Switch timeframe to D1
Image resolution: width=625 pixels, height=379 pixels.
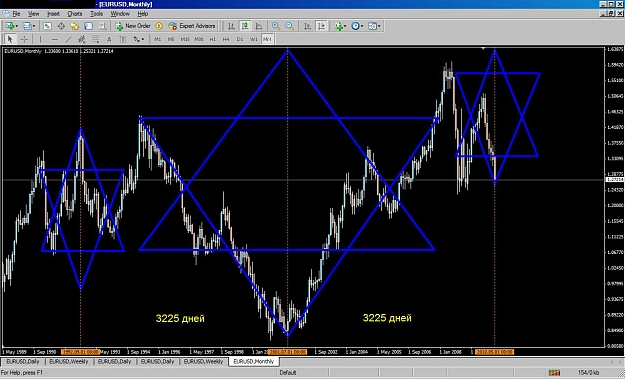click(x=240, y=39)
